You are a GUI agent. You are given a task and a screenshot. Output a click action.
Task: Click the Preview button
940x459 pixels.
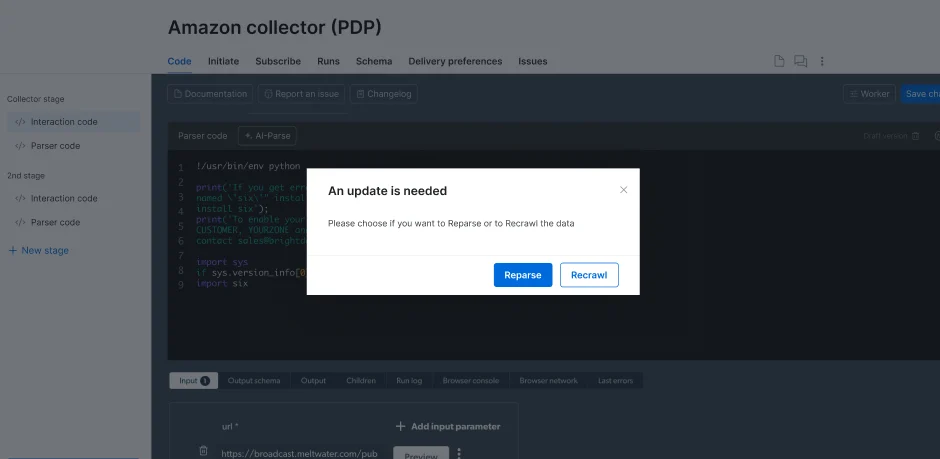click(421, 454)
